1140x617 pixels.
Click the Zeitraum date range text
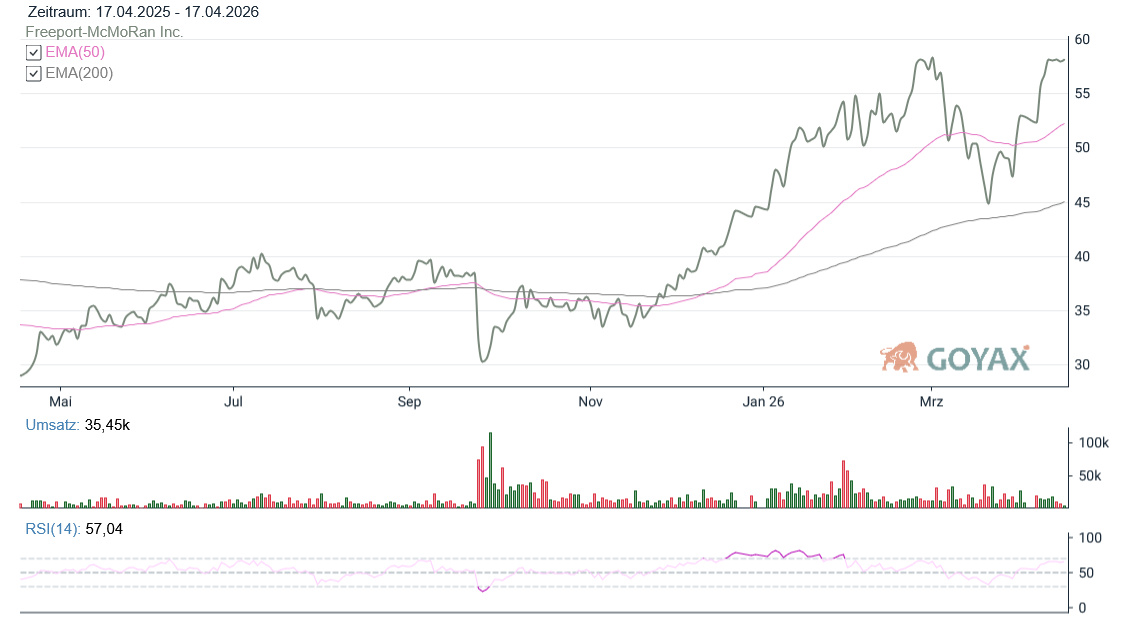tap(143, 12)
